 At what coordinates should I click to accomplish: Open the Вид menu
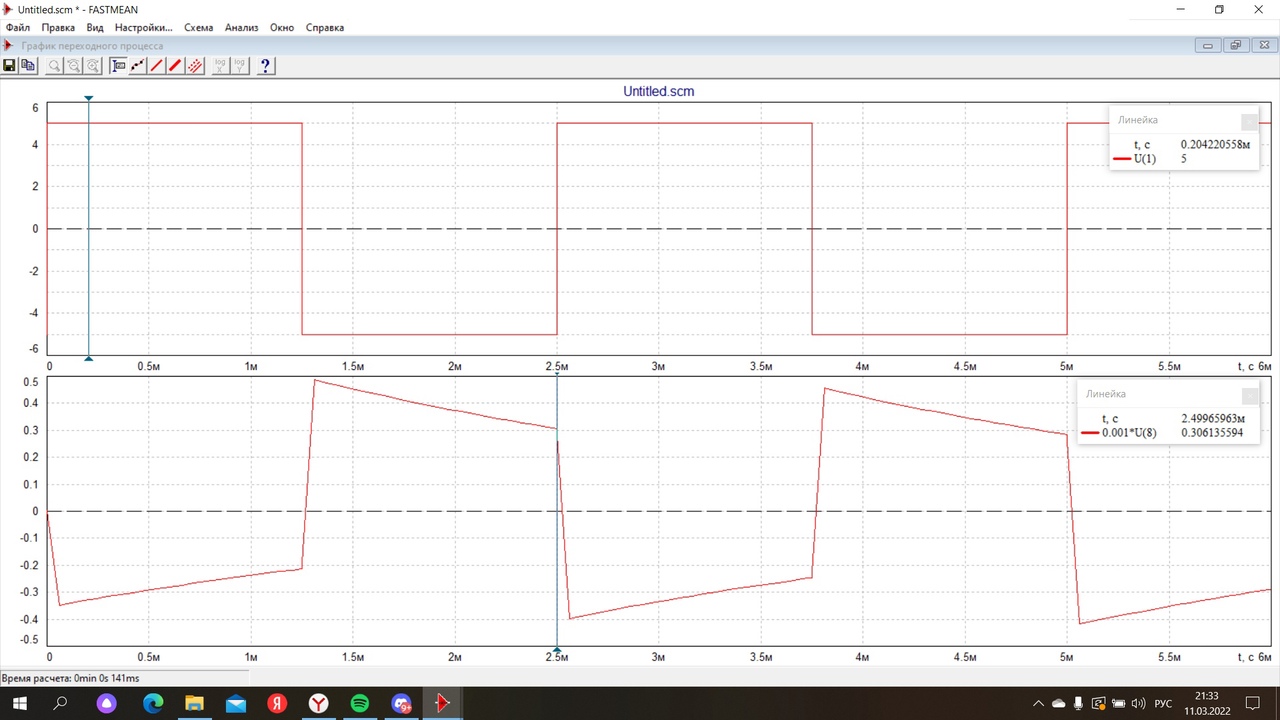pyautogui.click(x=95, y=28)
